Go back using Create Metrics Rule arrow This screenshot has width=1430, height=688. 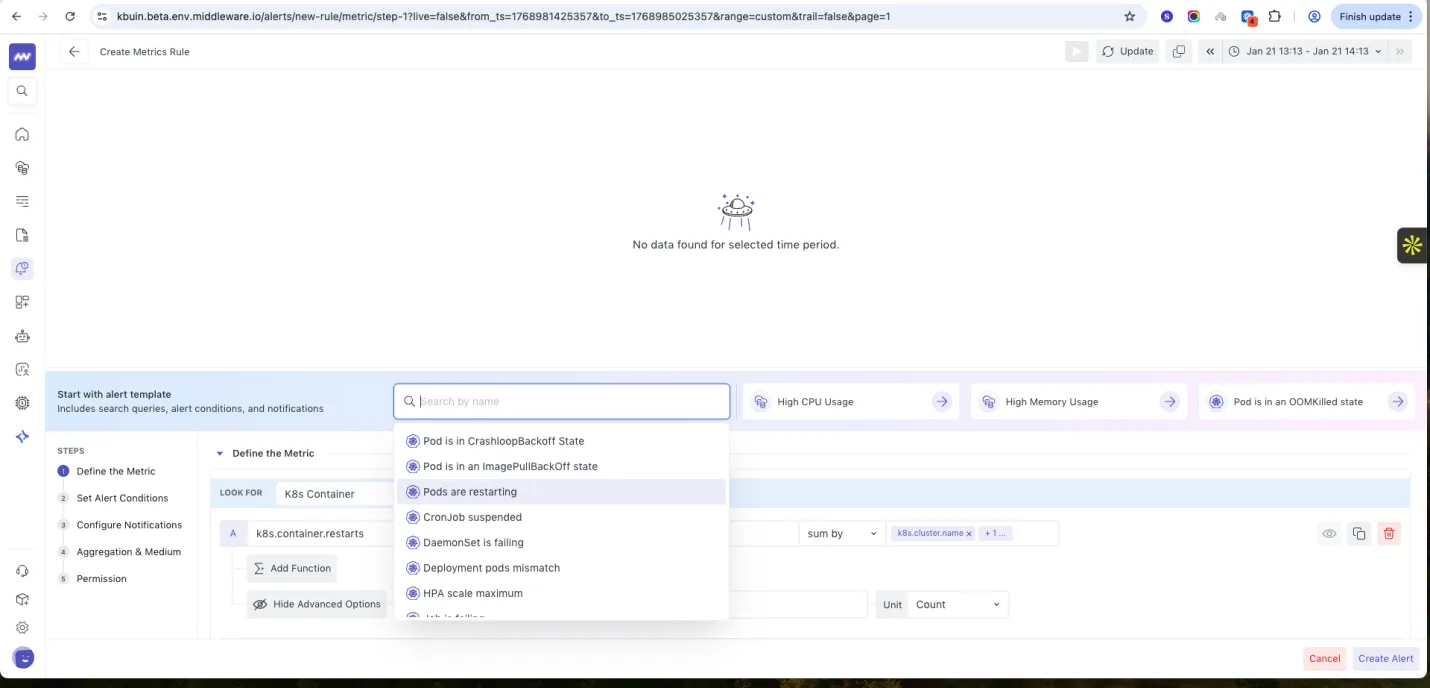tap(74, 51)
